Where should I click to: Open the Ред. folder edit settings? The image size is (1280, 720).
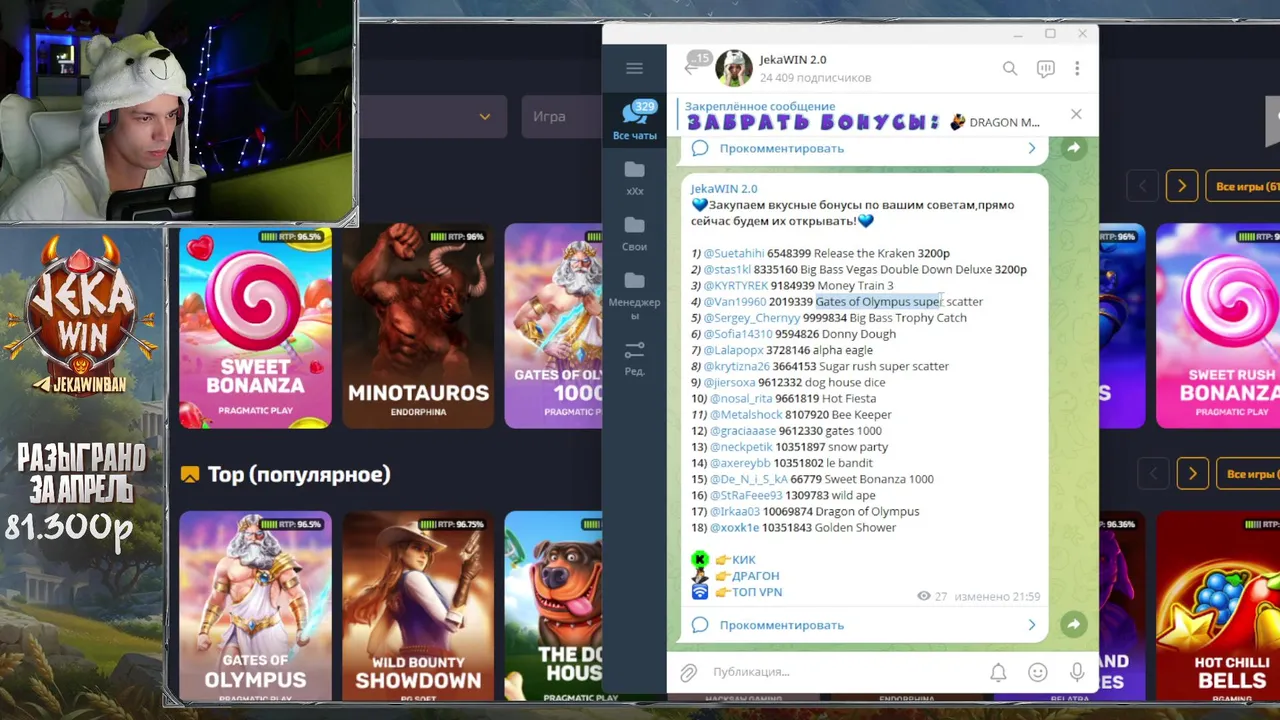[635, 358]
